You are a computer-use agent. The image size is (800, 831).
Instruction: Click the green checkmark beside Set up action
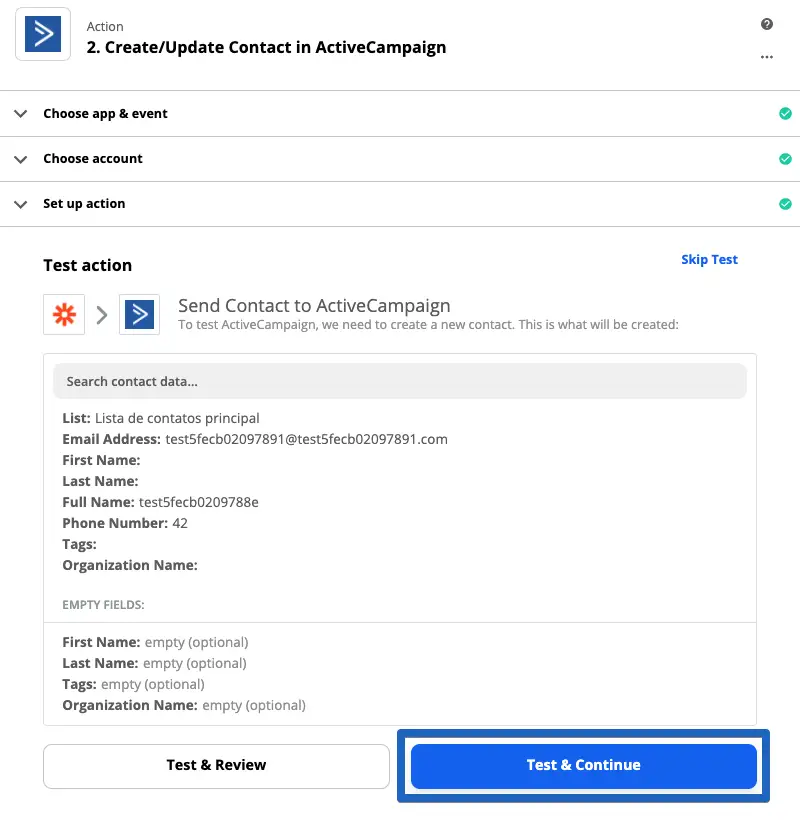[x=785, y=204]
